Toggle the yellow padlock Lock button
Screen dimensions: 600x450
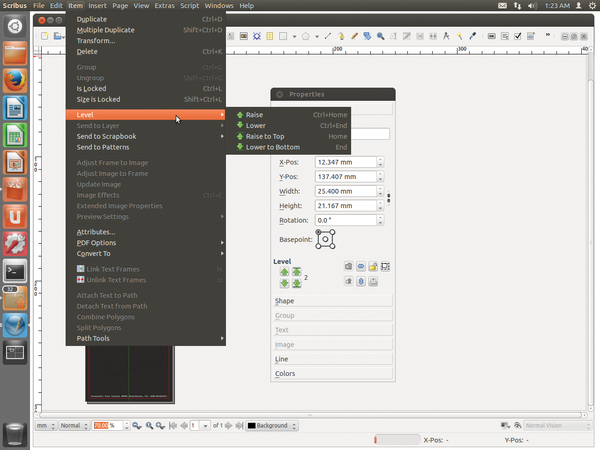pyautogui.click(x=373, y=266)
